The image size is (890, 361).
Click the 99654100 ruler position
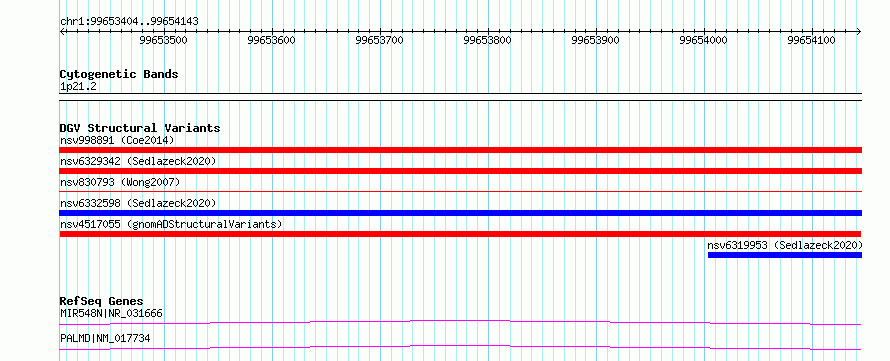coord(811,40)
